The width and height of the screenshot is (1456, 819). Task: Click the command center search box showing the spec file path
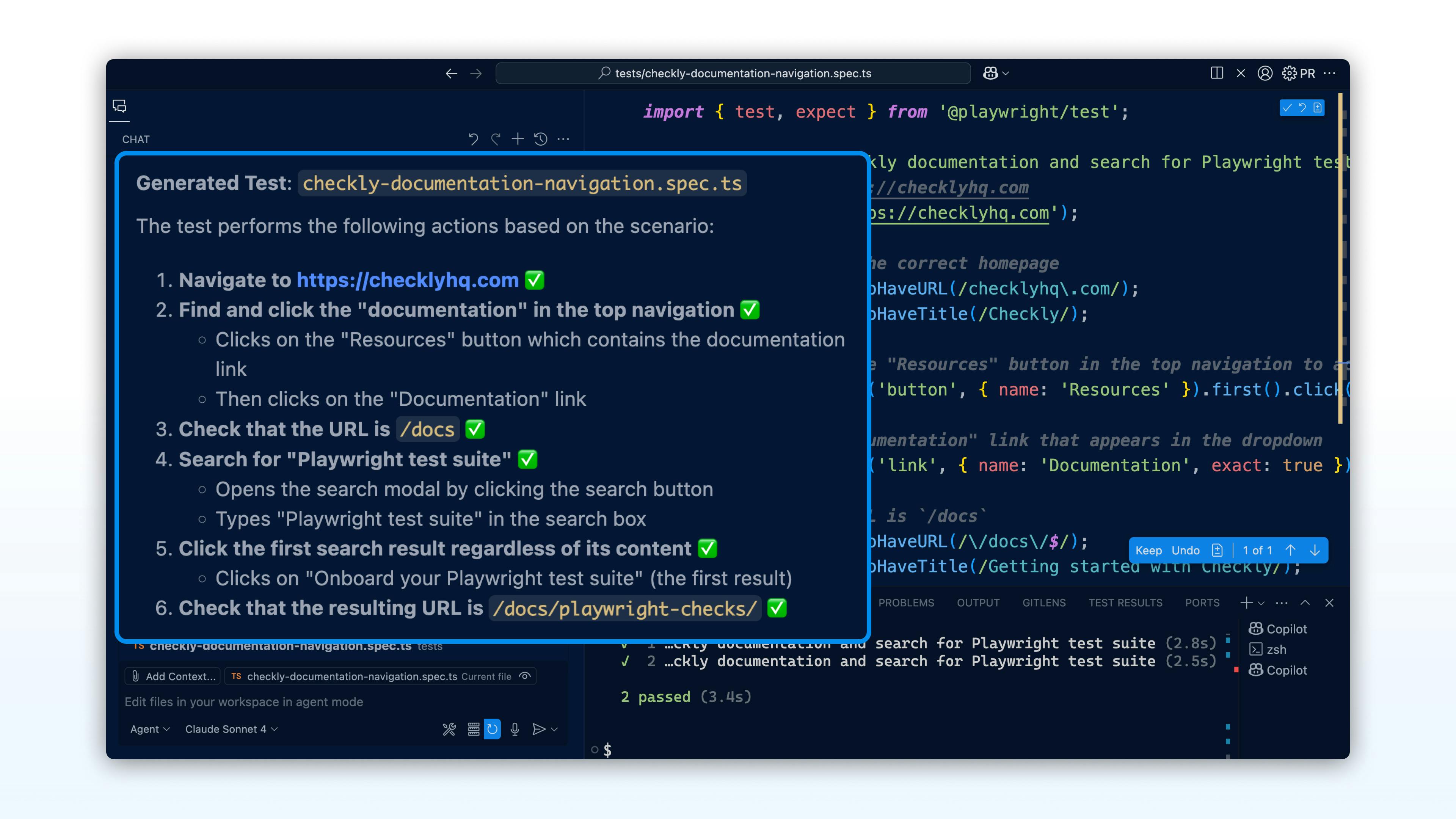tap(733, 74)
